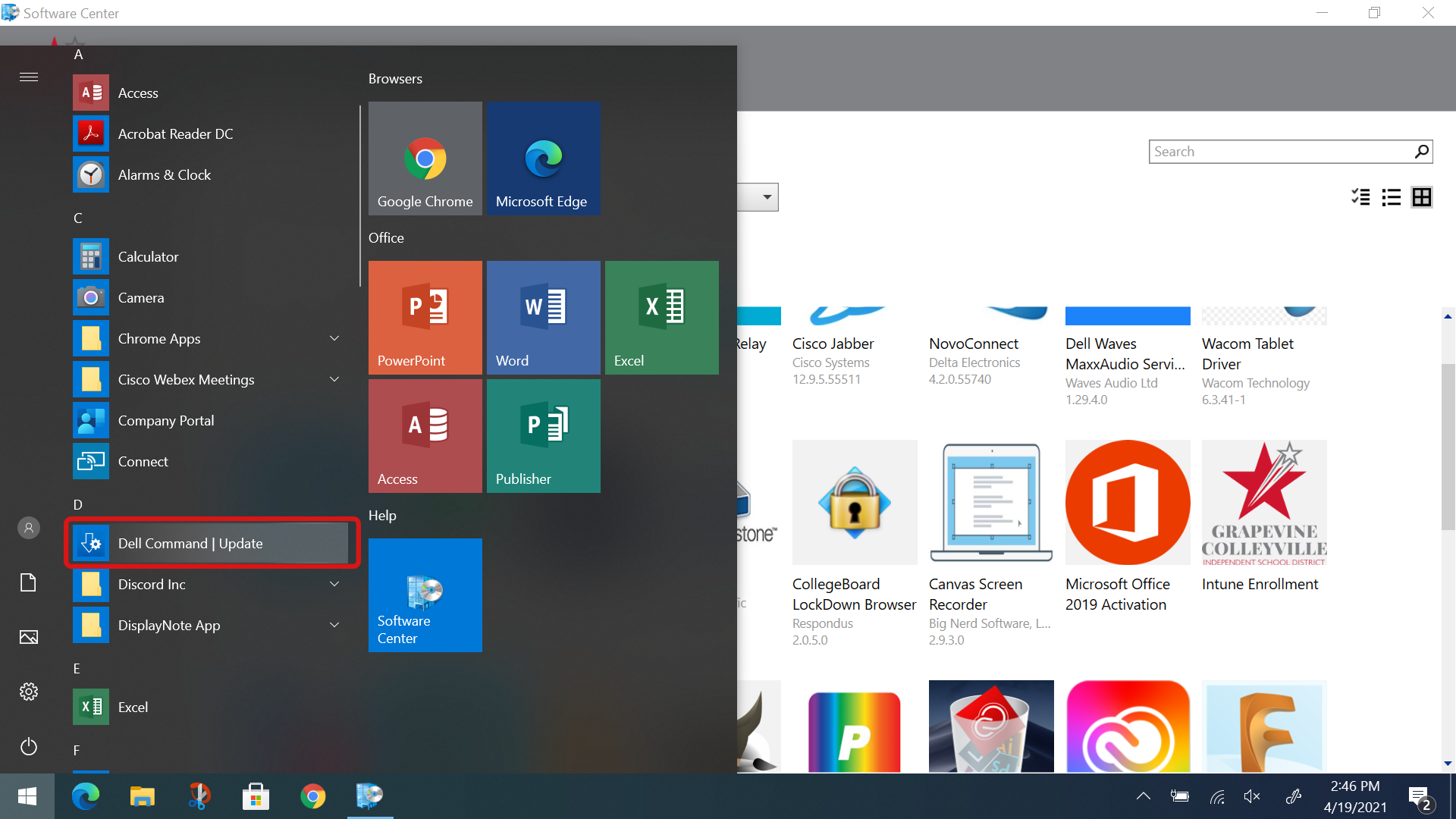Switch Software Center to multi-select mode
1456x819 pixels.
pyautogui.click(x=1361, y=197)
